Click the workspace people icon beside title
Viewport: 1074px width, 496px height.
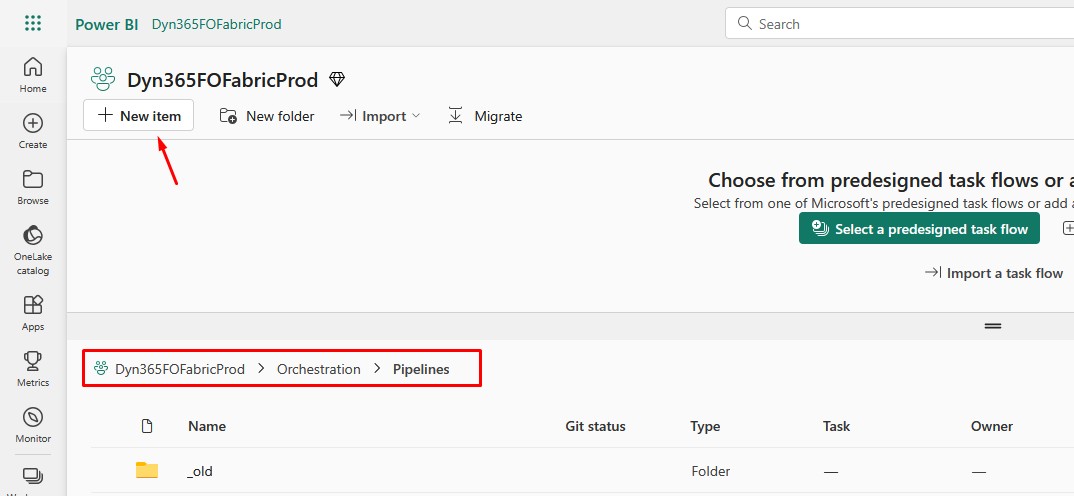click(x=103, y=79)
